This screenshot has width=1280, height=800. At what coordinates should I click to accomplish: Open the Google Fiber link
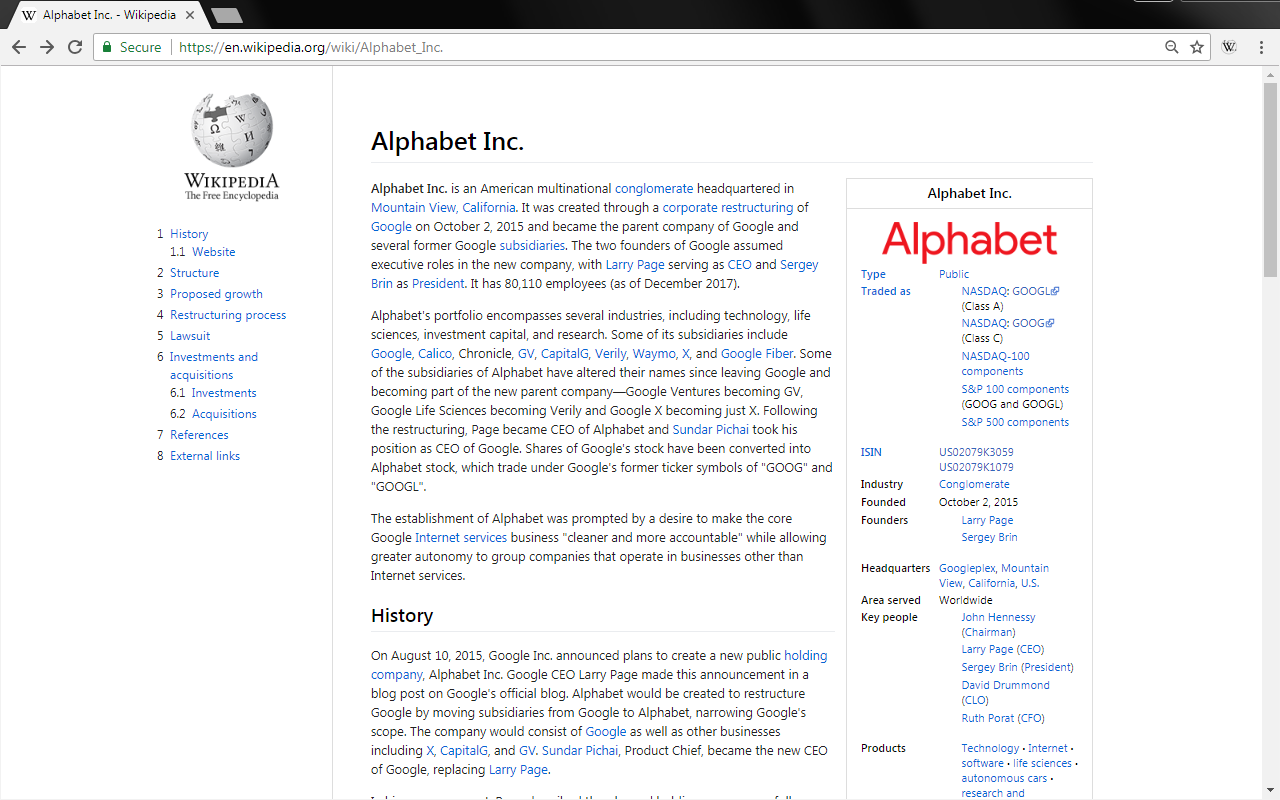pyautogui.click(x=756, y=353)
